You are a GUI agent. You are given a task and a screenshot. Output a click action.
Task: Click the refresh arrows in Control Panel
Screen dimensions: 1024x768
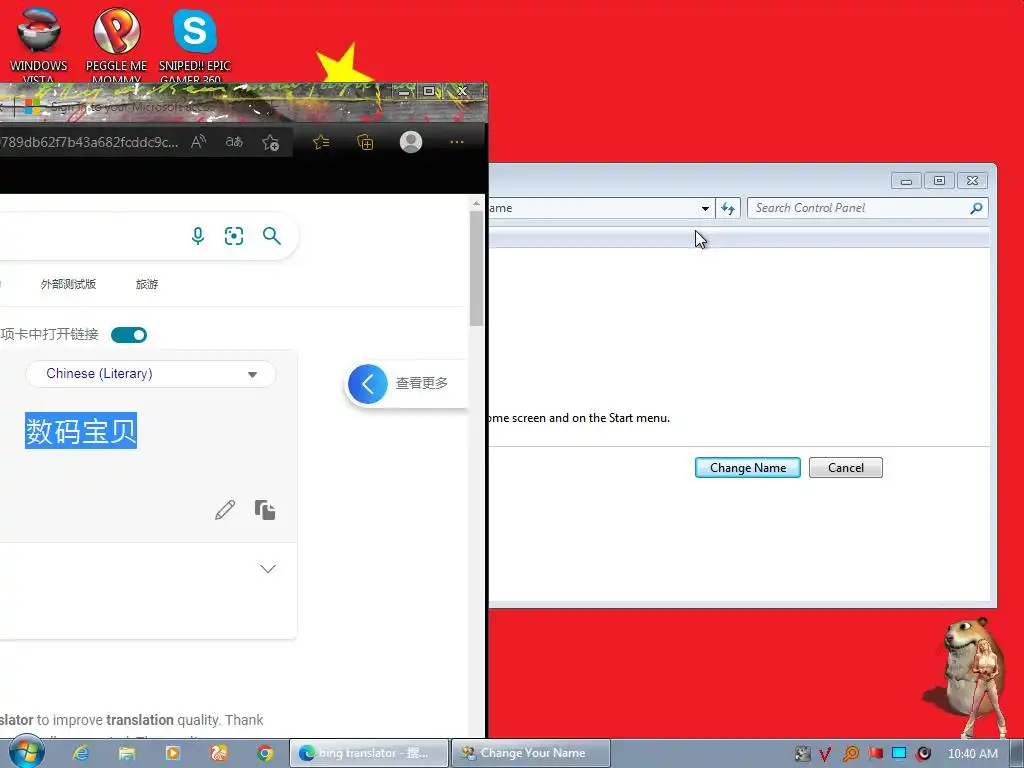728,208
